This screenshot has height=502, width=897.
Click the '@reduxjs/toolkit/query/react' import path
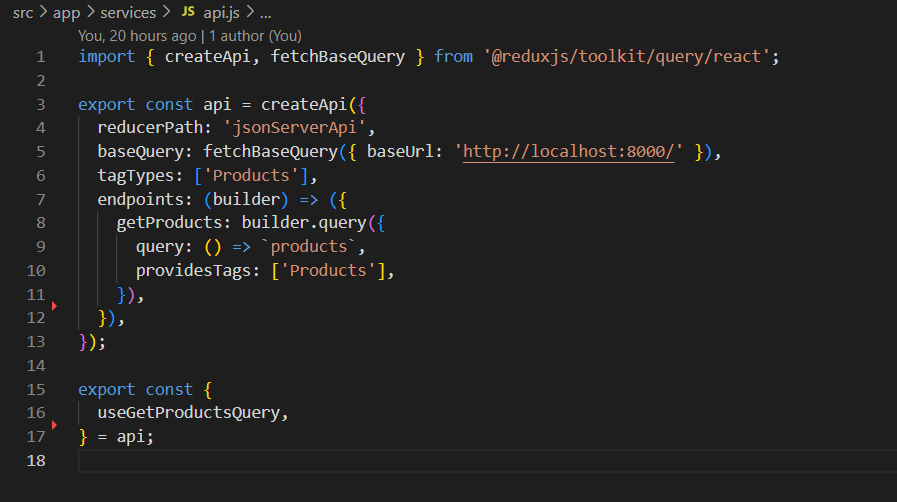(626, 57)
